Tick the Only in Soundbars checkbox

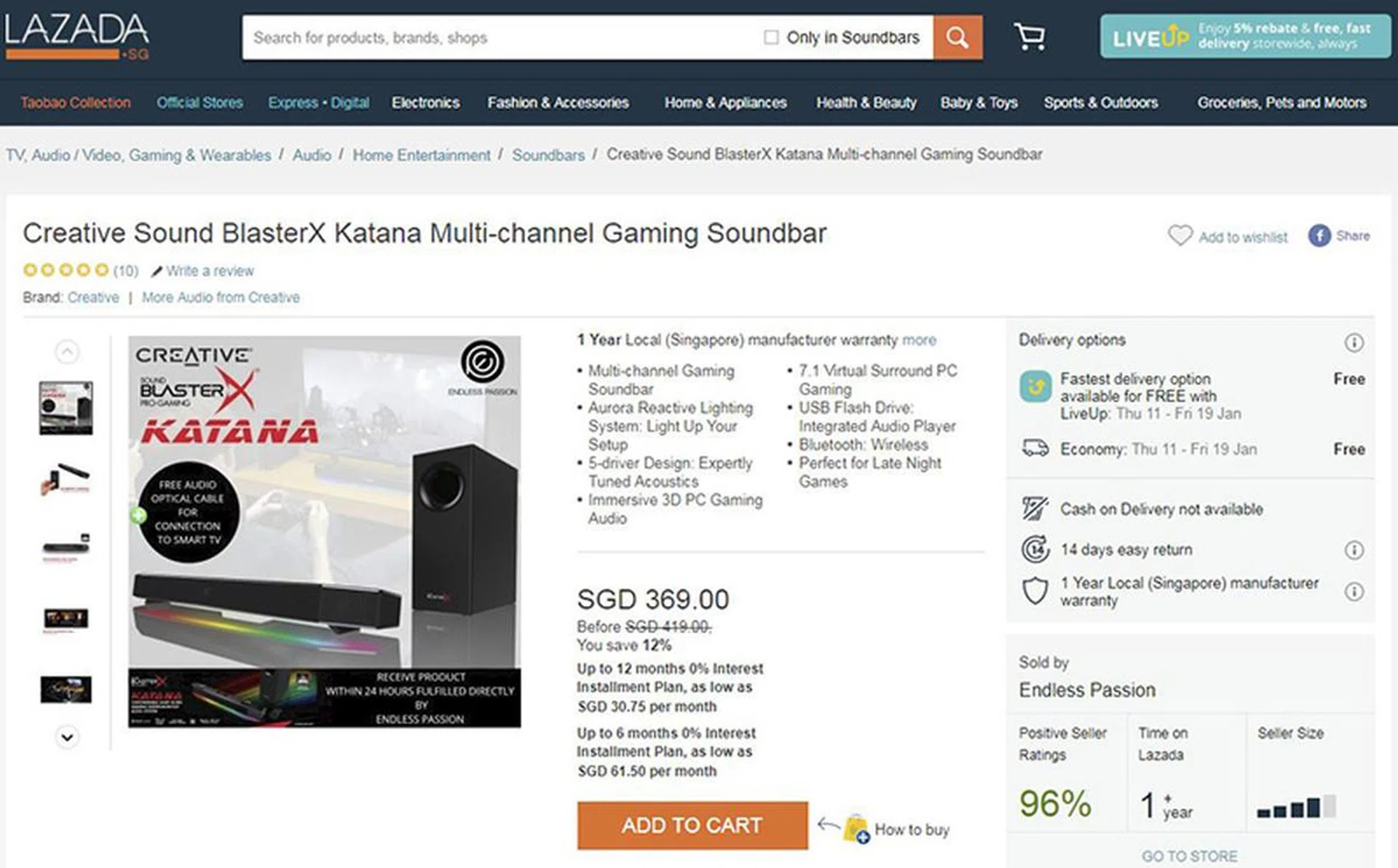tap(770, 37)
